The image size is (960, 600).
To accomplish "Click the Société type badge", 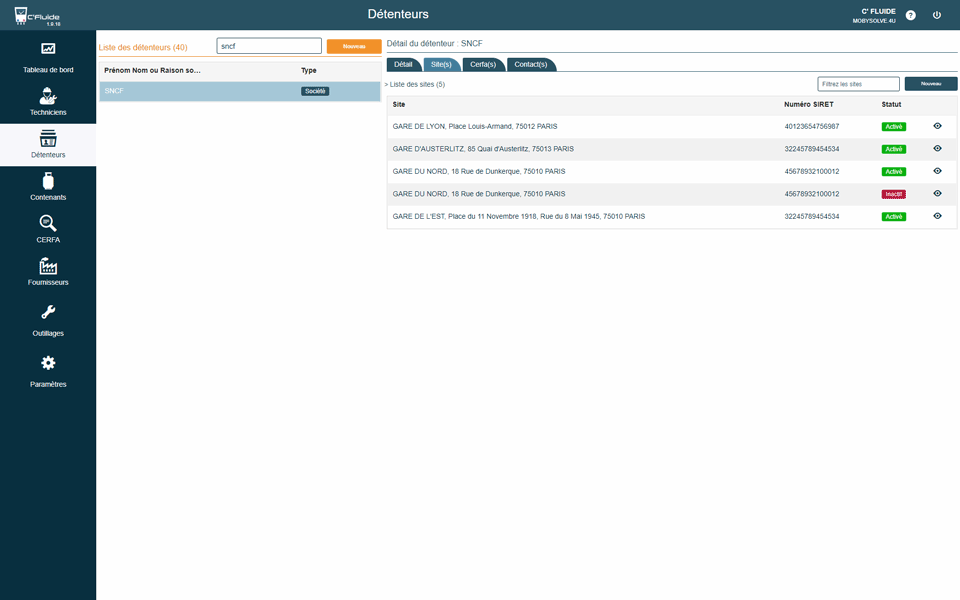I will tap(315, 91).
